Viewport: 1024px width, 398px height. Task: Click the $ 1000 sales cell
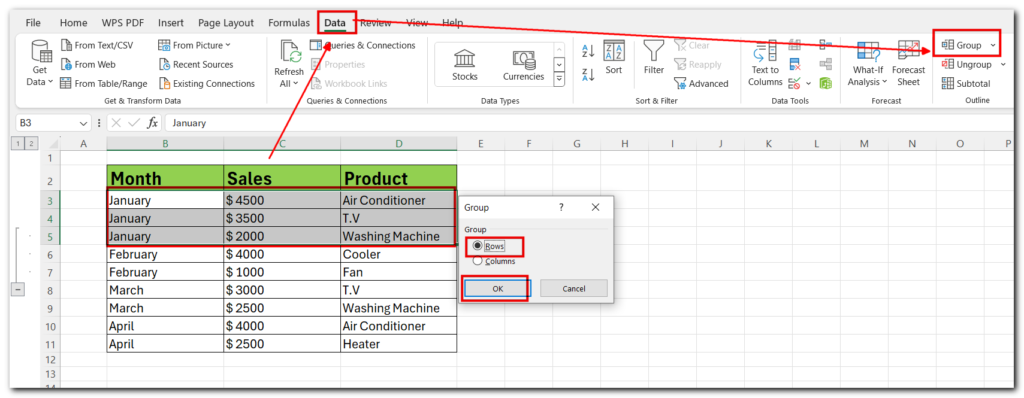tap(281, 272)
